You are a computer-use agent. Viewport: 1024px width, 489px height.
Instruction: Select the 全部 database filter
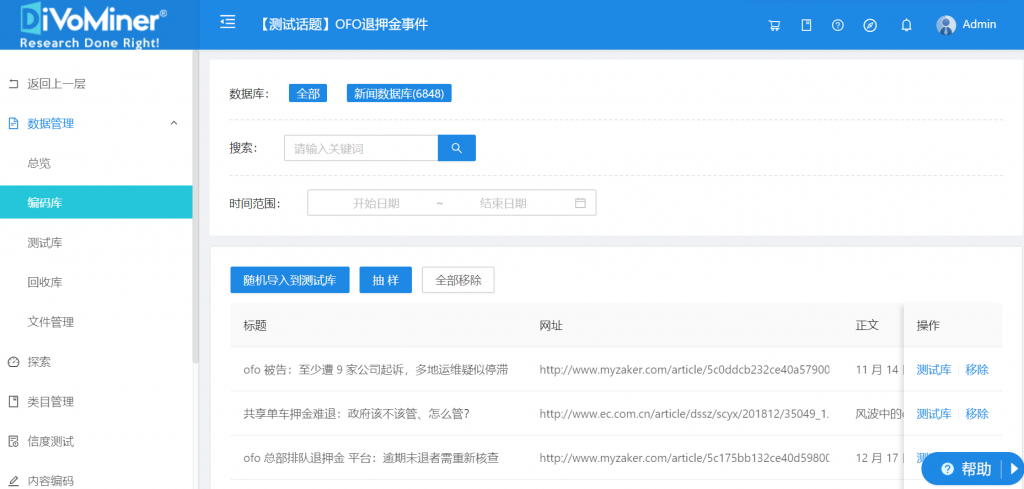308,93
